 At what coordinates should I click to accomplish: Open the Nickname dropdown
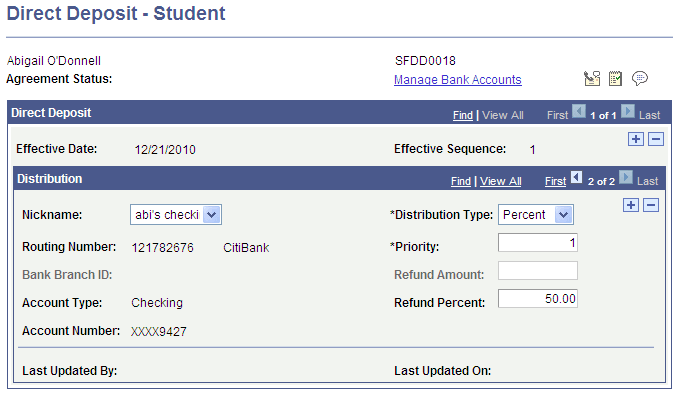(x=176, y=214)
